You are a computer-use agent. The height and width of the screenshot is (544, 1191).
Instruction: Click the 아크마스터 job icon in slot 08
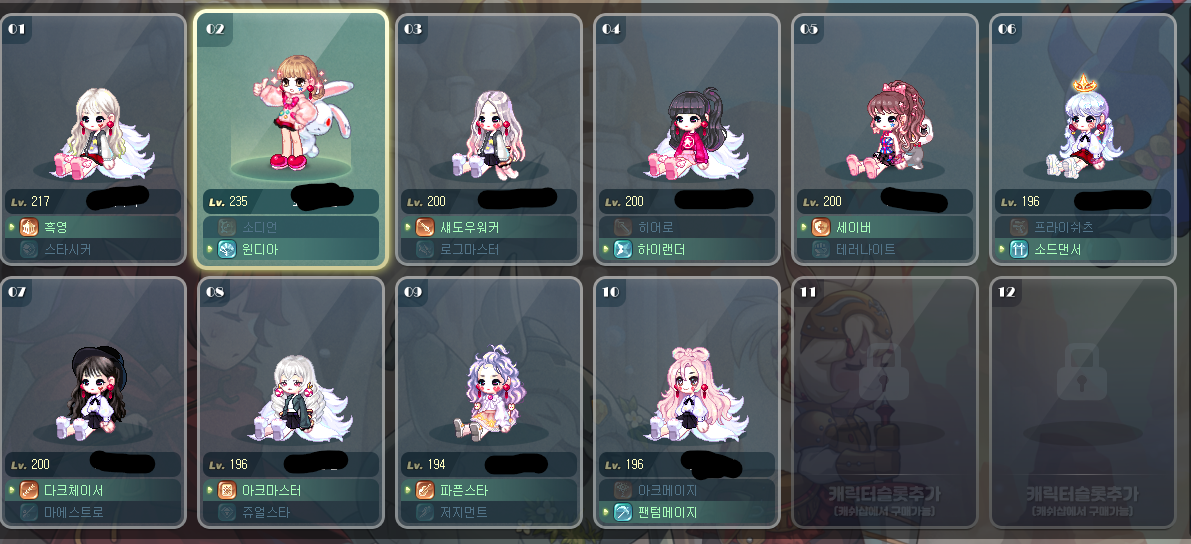(226, 490)
